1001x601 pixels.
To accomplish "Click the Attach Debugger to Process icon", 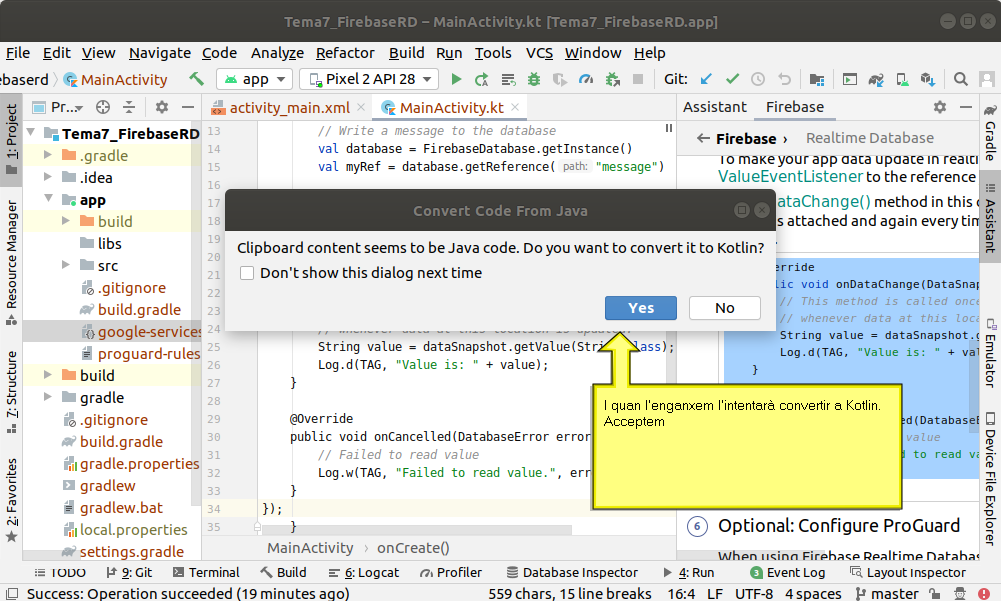I will tap(612, 79).
